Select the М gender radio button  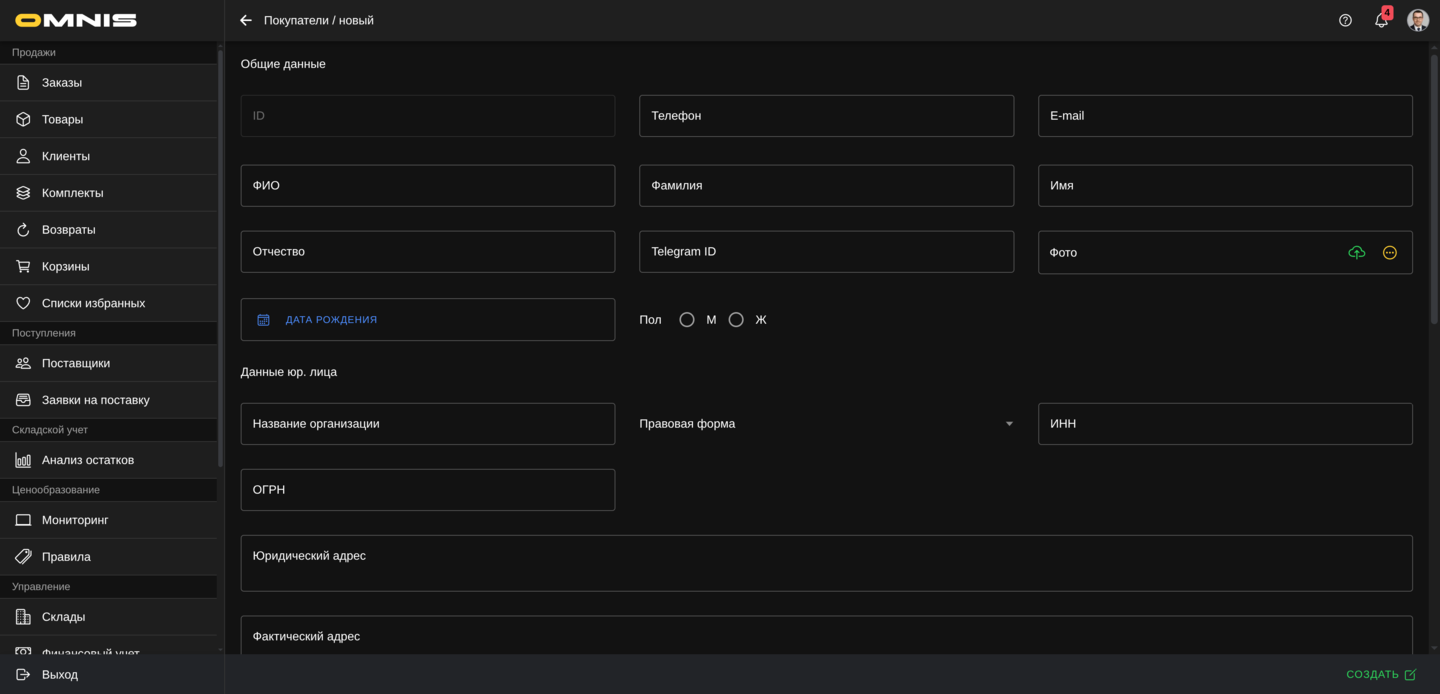point(687,320)
